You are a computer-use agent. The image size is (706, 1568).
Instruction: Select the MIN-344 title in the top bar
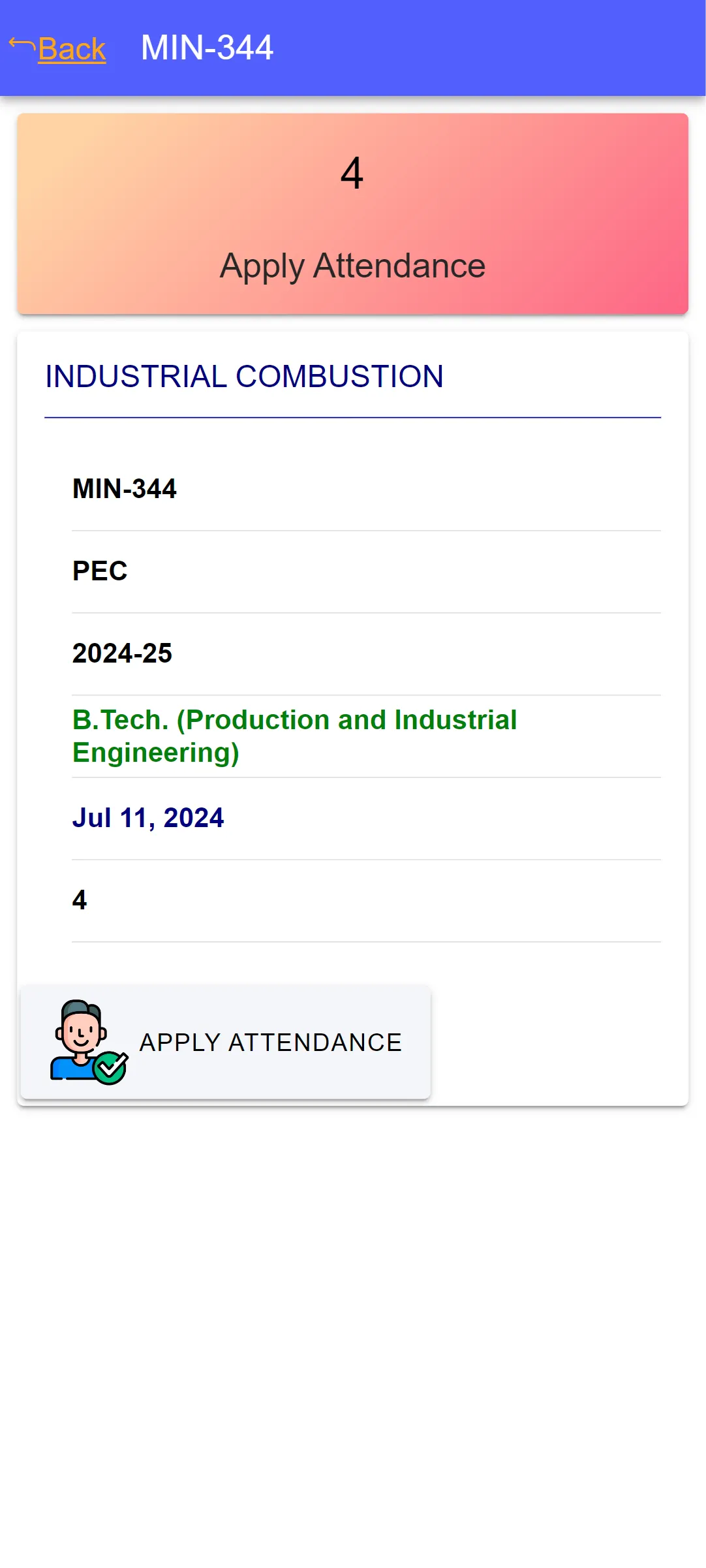point(207,48)
